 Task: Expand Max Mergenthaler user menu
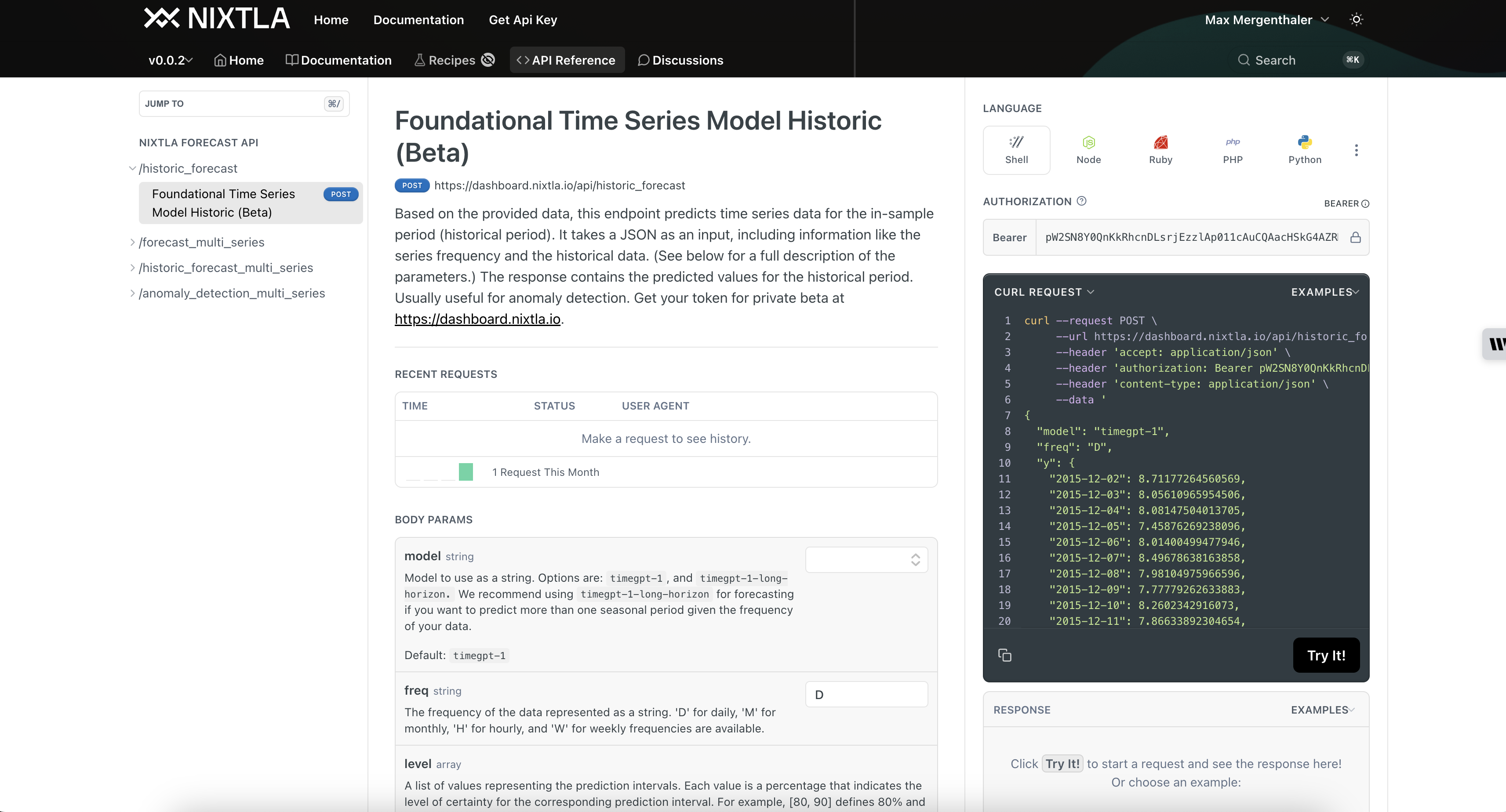(x=1266, y=20)
